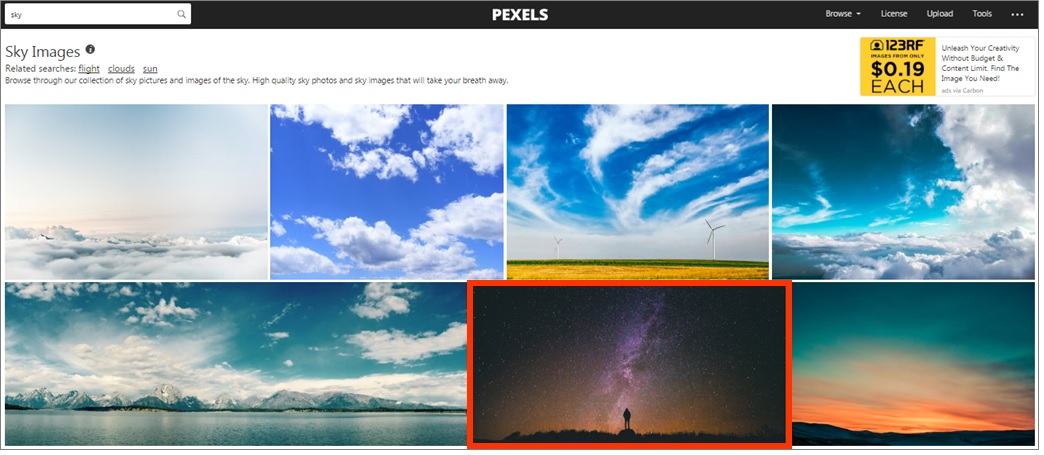Screen dimensions: 1044x455
Task: Open the highlighted Milky Way silhouette photo
Action: [x=629, y=364]
